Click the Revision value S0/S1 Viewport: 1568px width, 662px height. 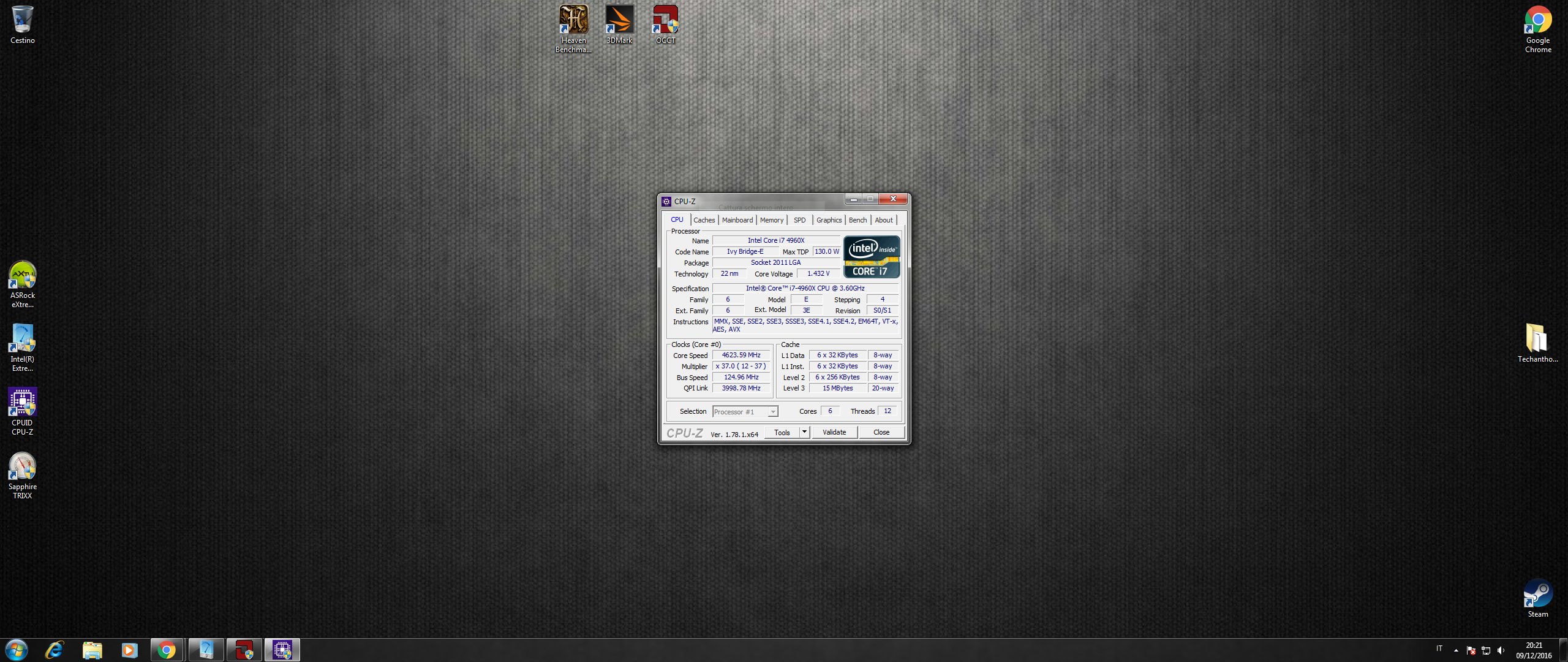coord(883,310)
